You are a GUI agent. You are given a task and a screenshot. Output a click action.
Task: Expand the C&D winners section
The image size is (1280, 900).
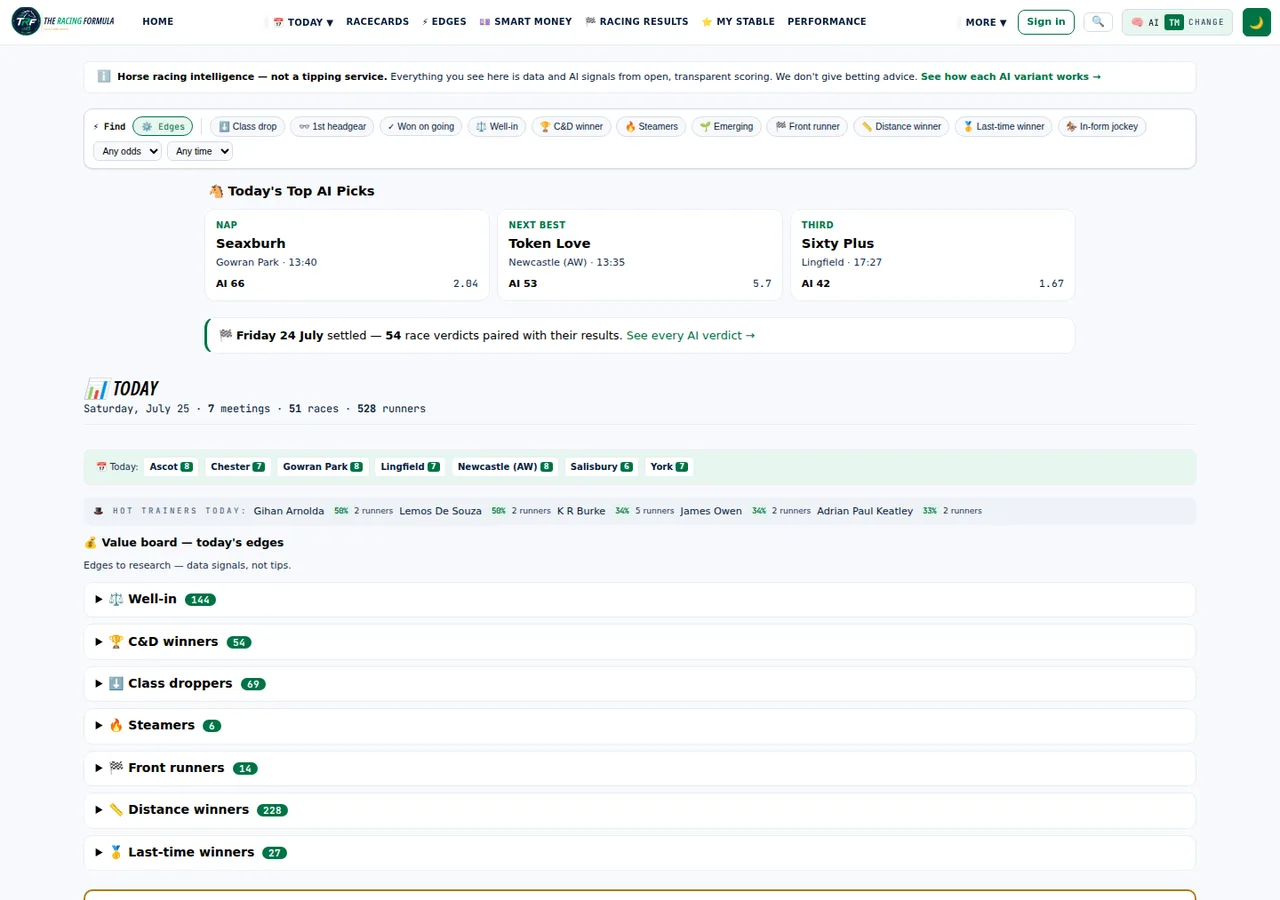[640, 642]
